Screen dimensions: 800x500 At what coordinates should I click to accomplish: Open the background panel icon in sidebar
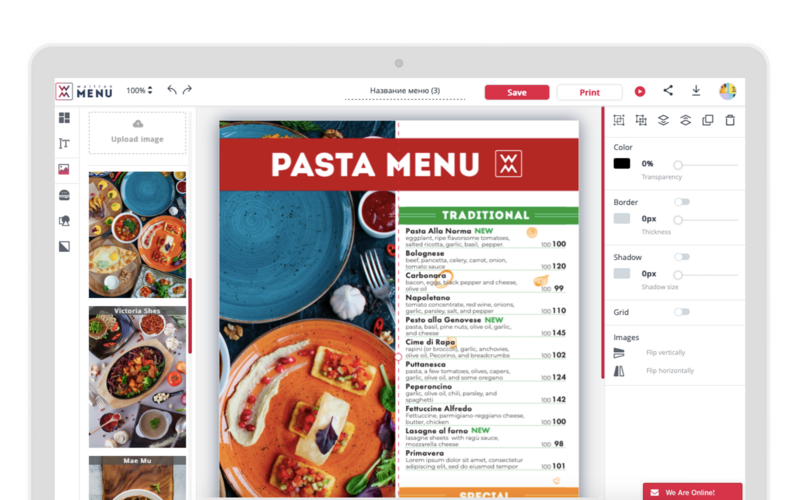coord(64,246)
